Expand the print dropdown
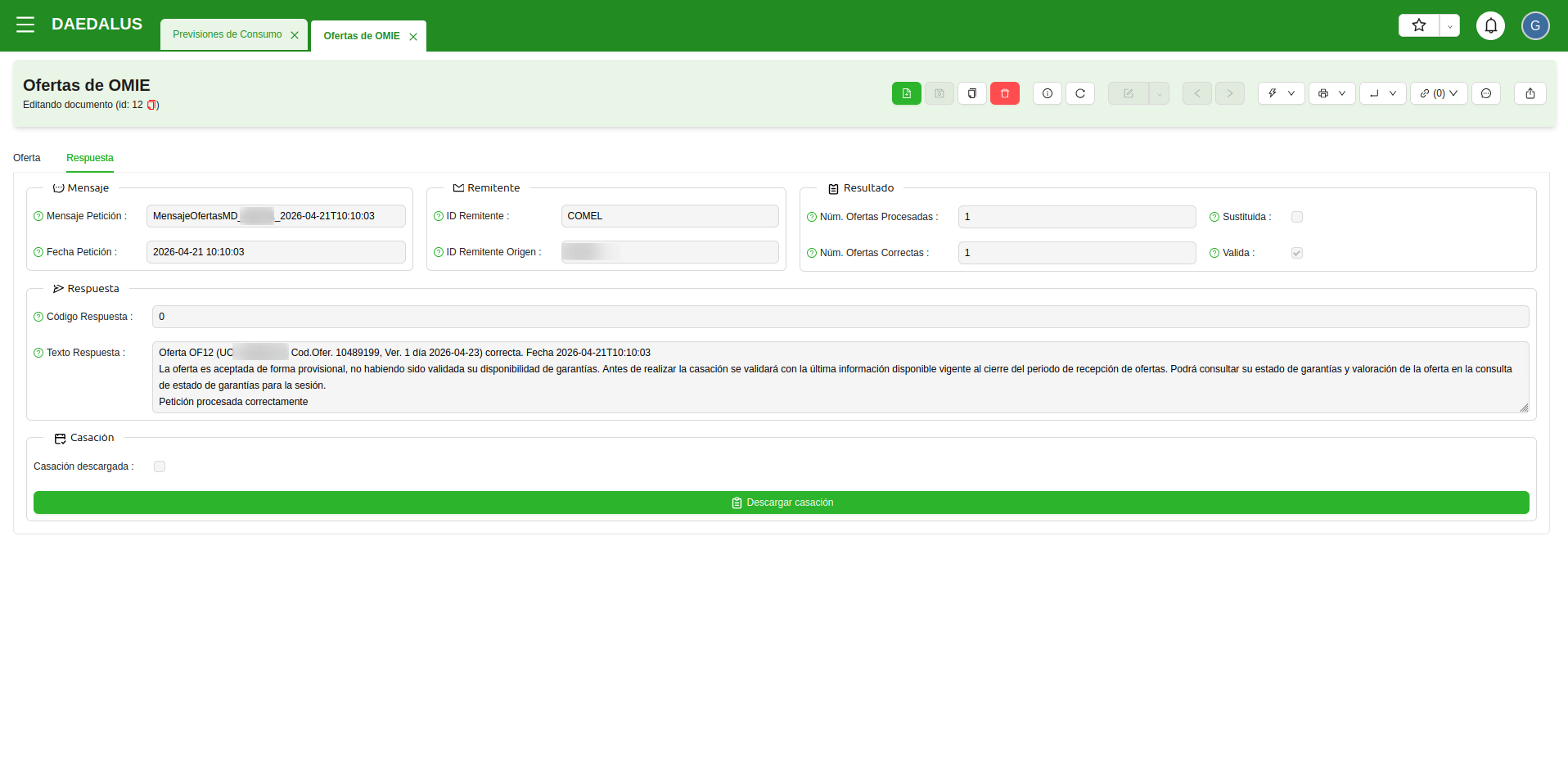The height and width of the screenshot is (784, 1568). point(1331,93)
